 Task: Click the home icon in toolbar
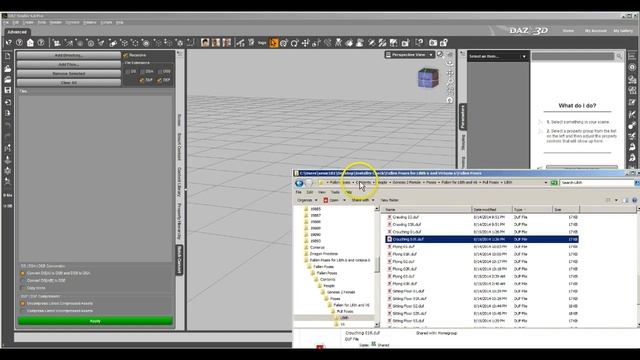(30, 43)
